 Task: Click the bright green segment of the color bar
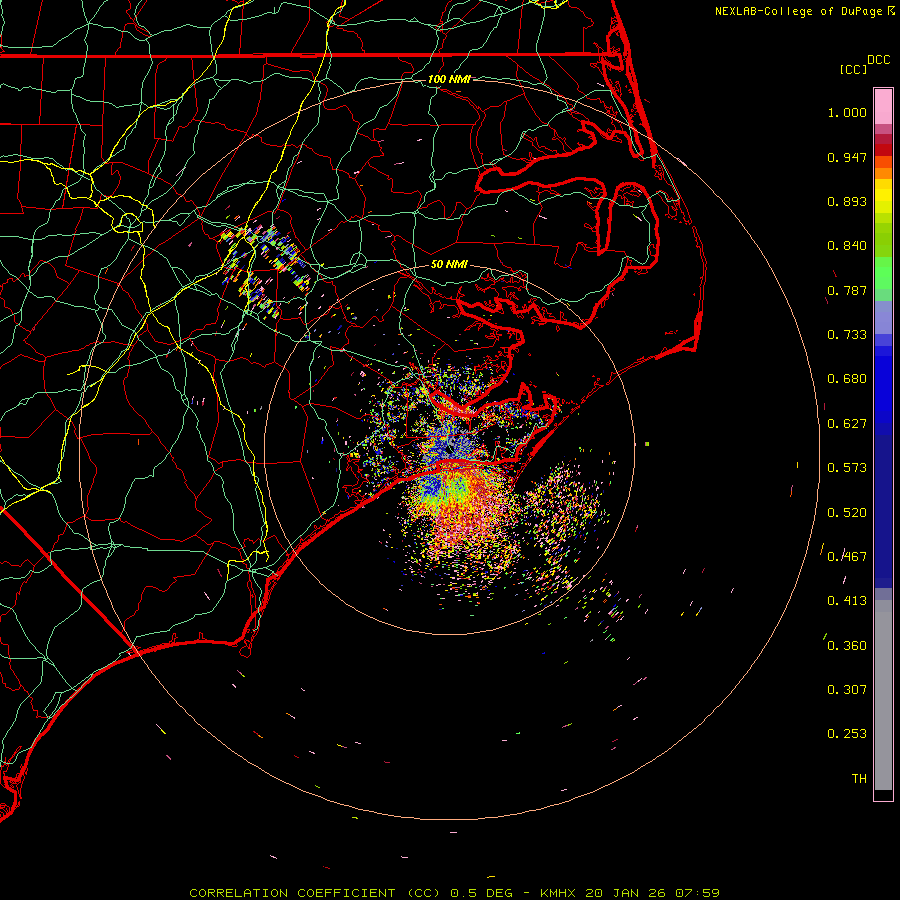click(883, 273)
